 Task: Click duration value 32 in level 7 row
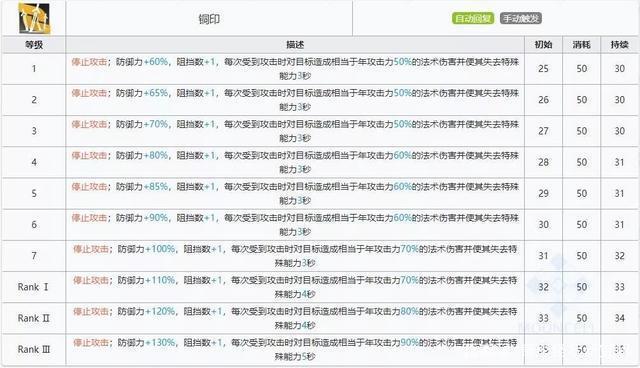(620, 256)
